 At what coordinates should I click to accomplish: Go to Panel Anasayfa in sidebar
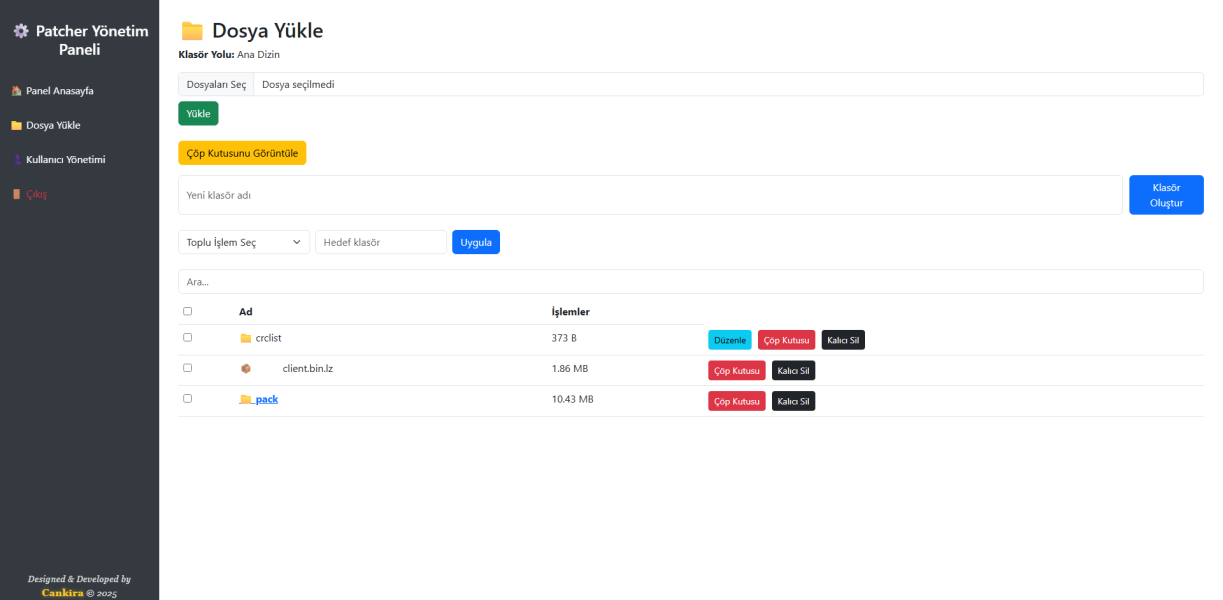(60, 91)
